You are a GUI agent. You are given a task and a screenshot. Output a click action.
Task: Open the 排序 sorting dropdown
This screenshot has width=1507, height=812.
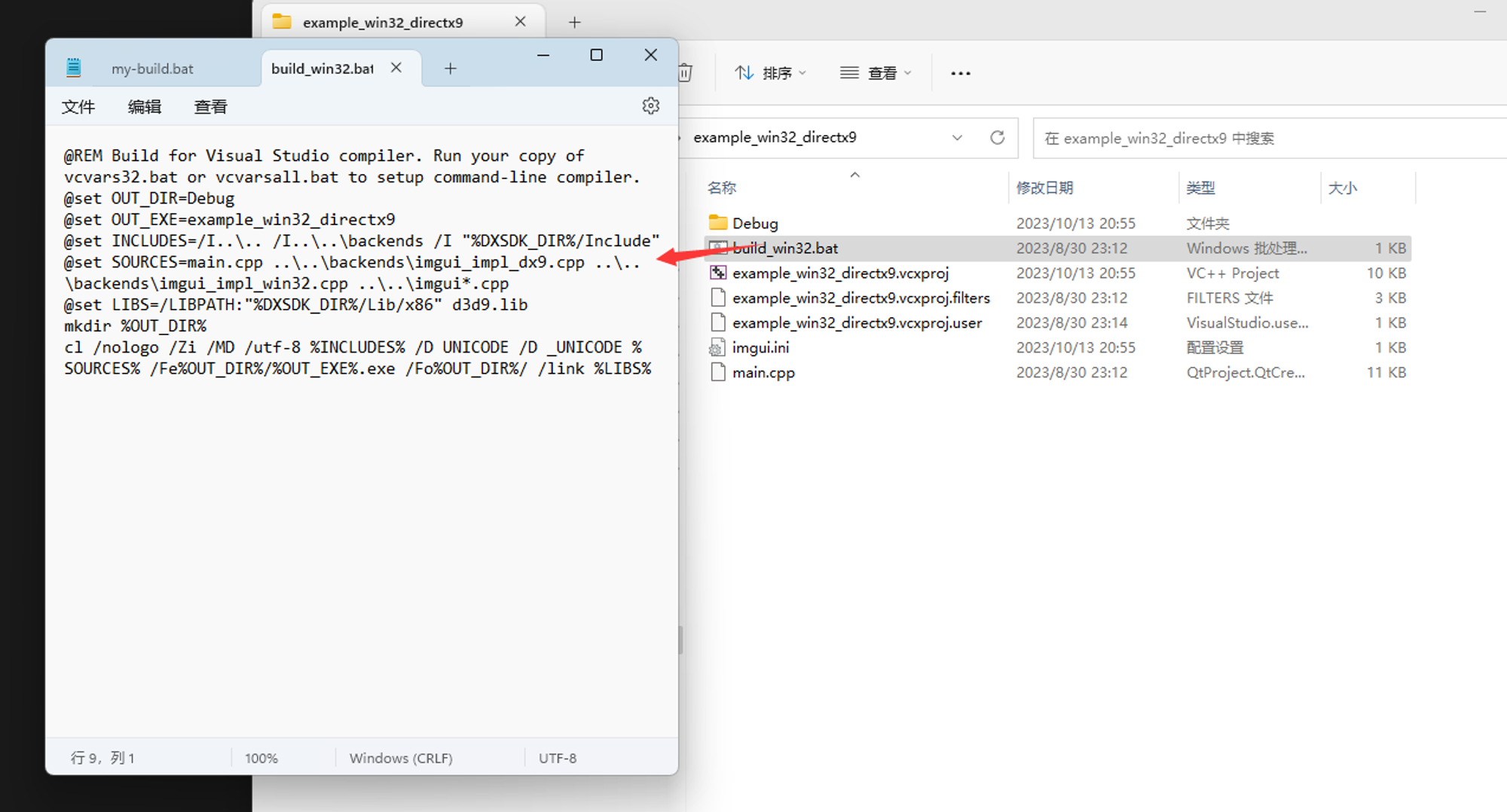pos(771,72)
